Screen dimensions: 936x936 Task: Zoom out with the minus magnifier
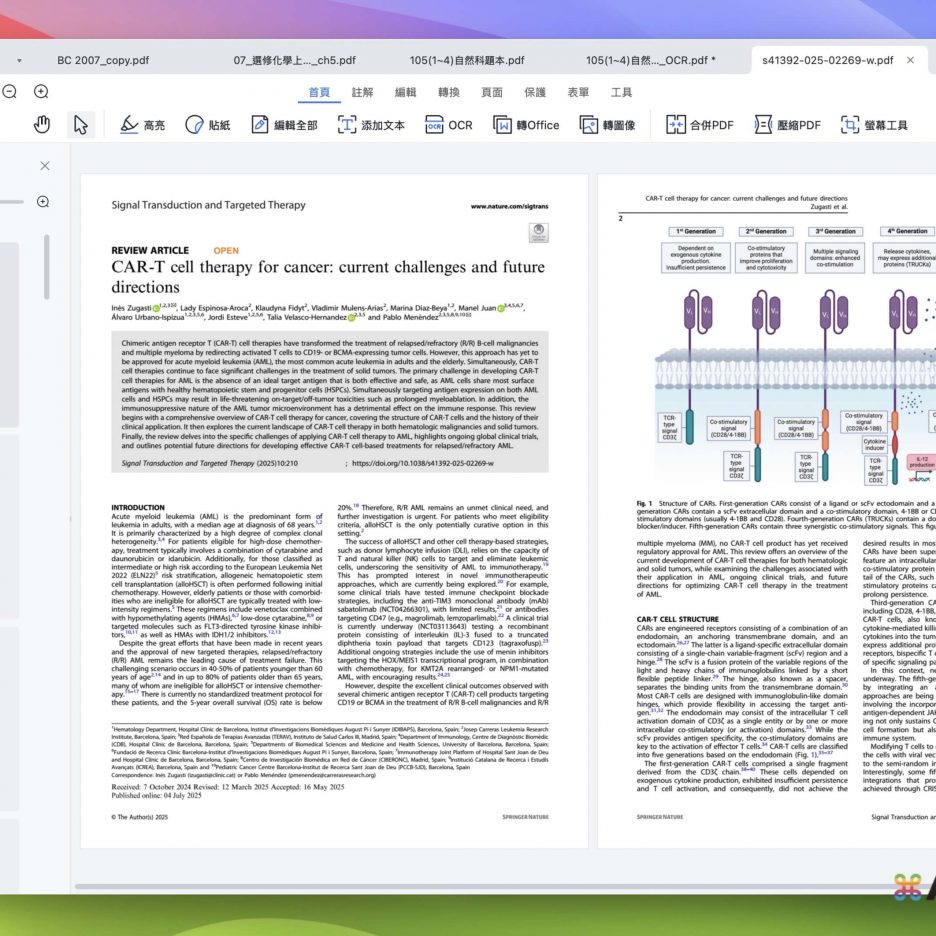(9, 92)
